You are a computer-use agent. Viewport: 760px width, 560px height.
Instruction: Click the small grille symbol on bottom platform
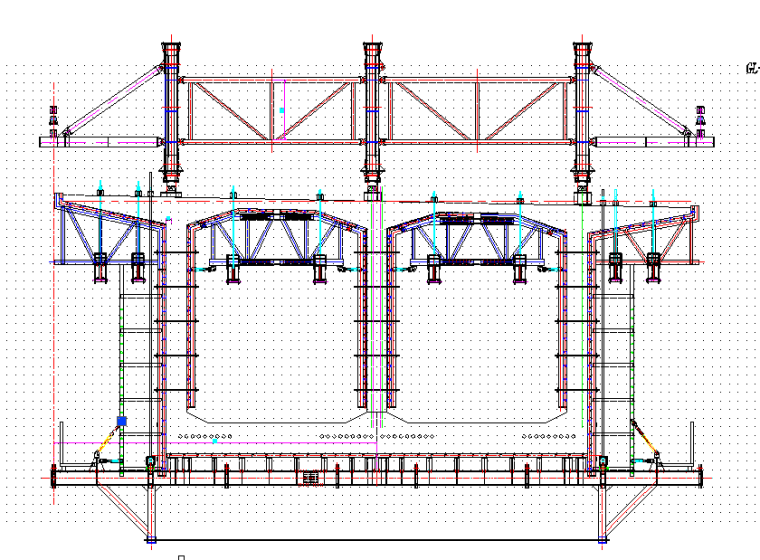click(311, 478)
